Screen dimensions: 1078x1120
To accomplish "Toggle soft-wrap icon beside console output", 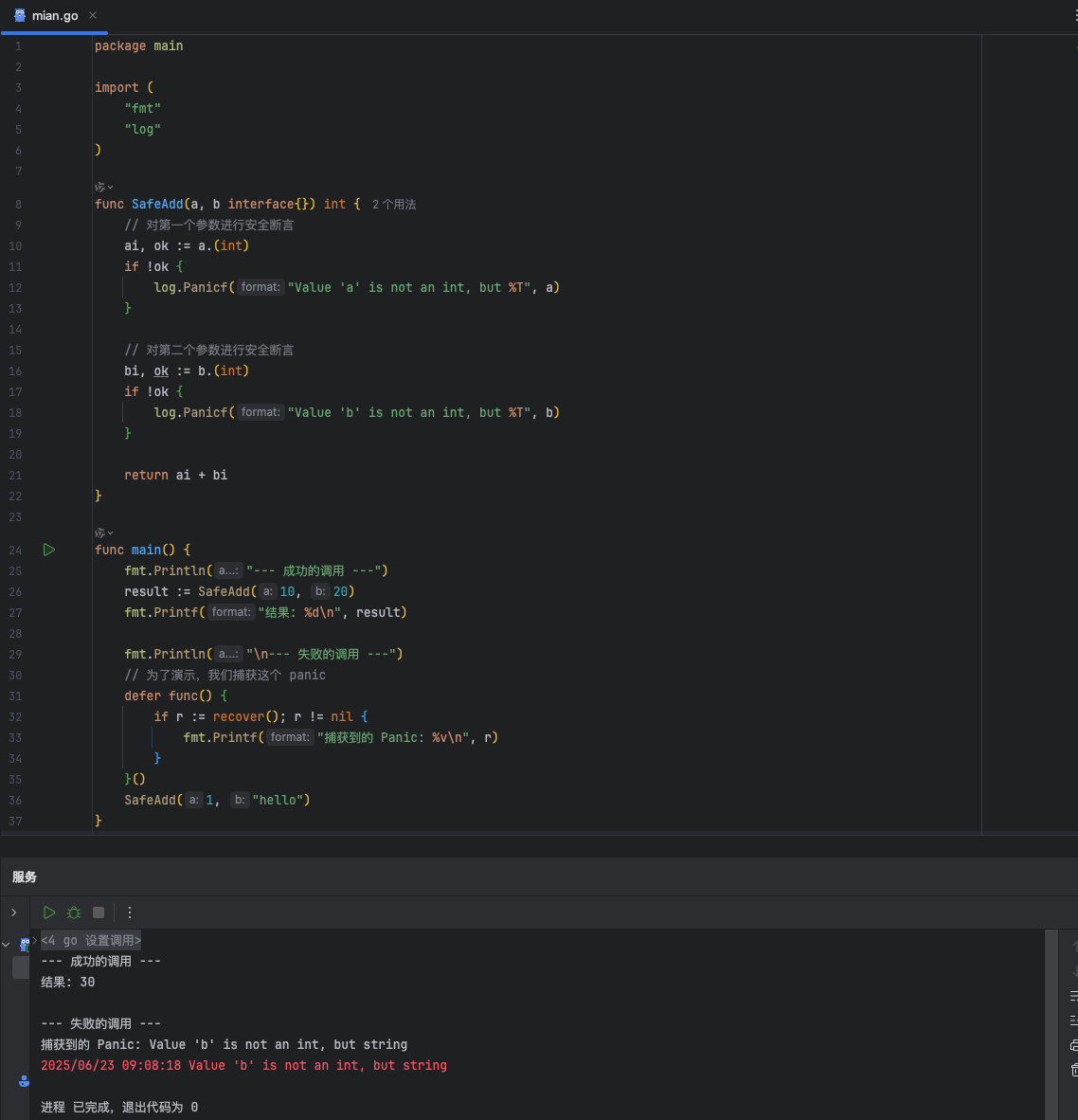I will (1073, 997).
